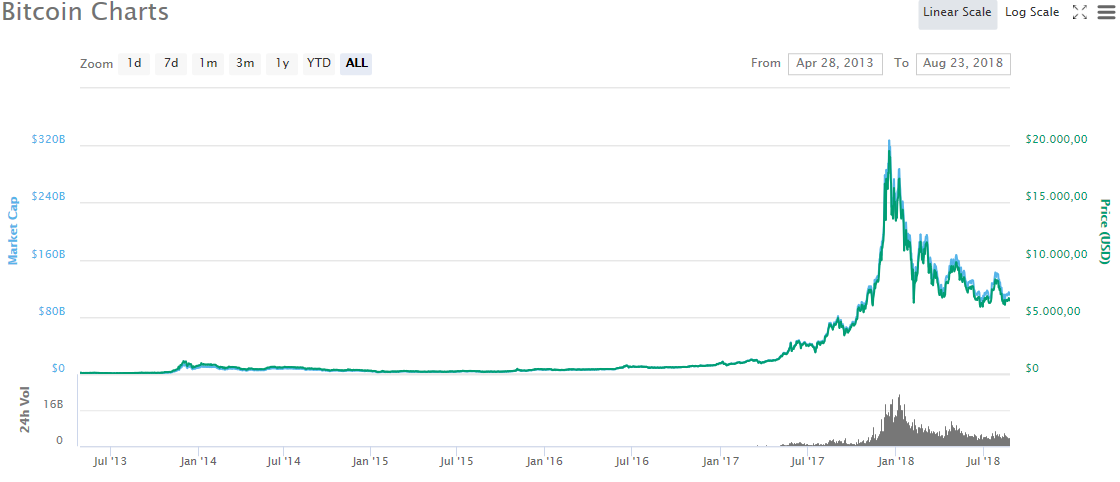Zoom chart to 1m range
This screenshot has height=482, width=1120.
pos(208,64)
